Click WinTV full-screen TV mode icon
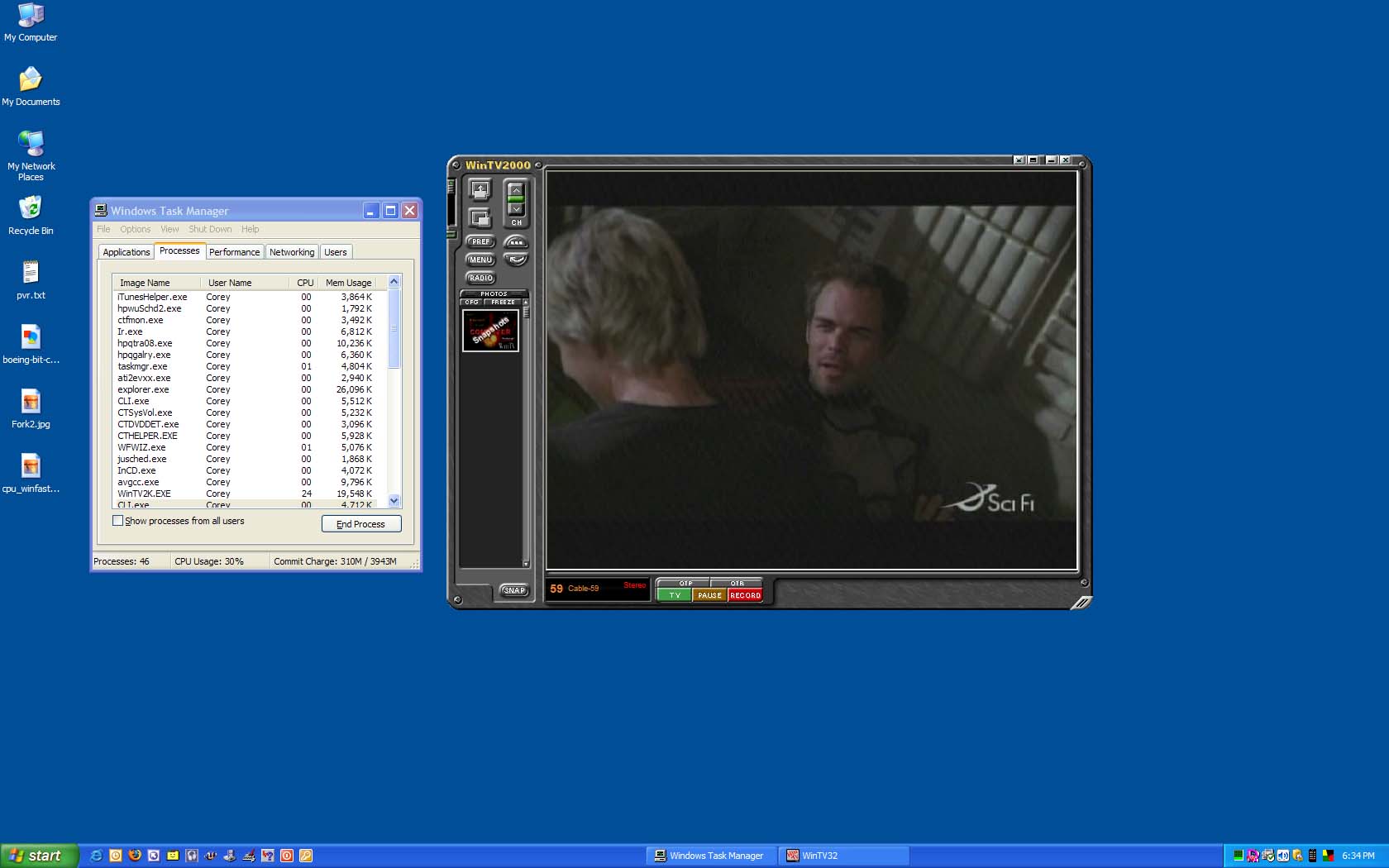The width and height of the screenshot is (1389, 868). click(480, 190)
